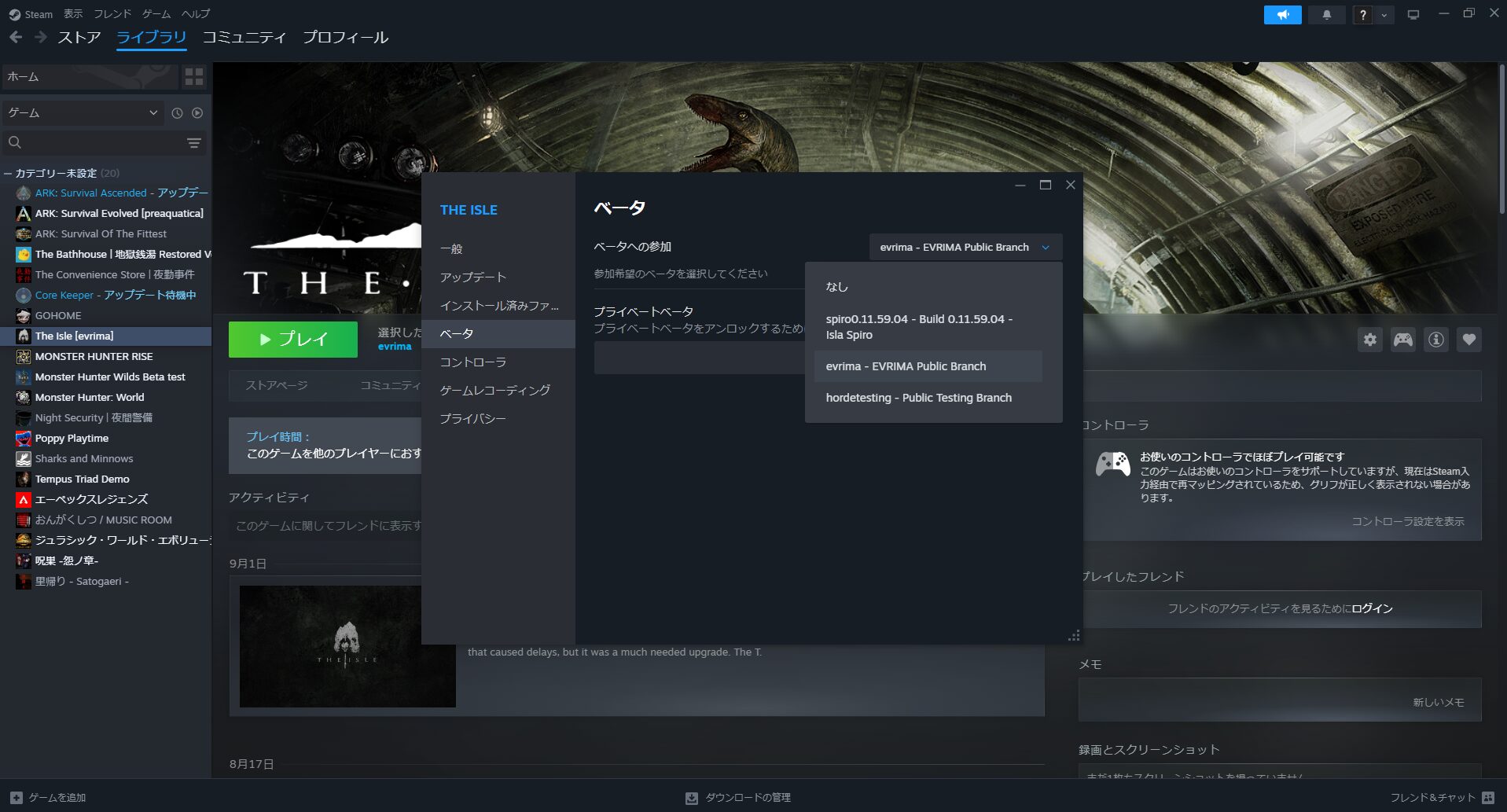Switch to Big Picture mode monitor icon
This screenshot has width=1507, height=812.
click(x=1413, y=14)
